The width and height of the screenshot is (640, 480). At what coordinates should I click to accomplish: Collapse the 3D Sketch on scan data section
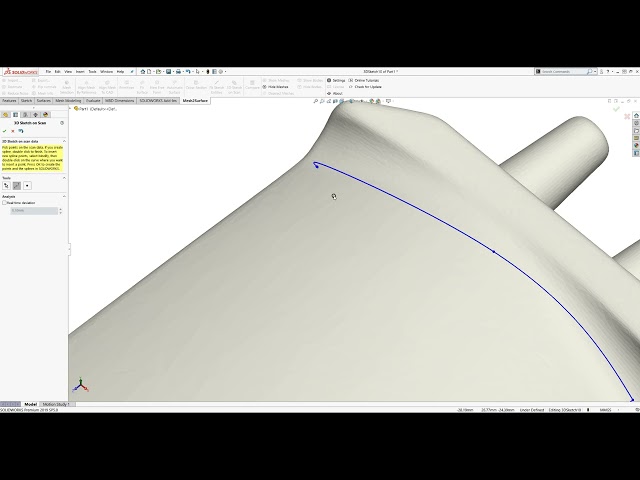tap(64, 141)
